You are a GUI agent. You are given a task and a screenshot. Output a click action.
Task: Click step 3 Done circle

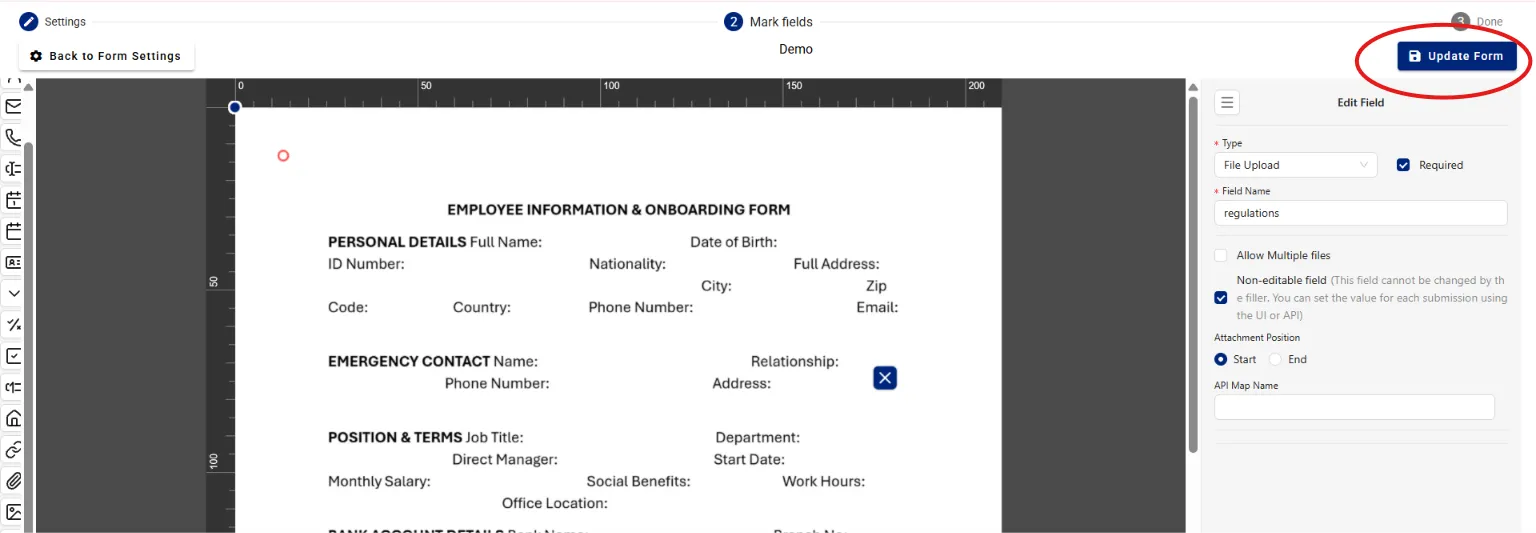[1461, 21]
